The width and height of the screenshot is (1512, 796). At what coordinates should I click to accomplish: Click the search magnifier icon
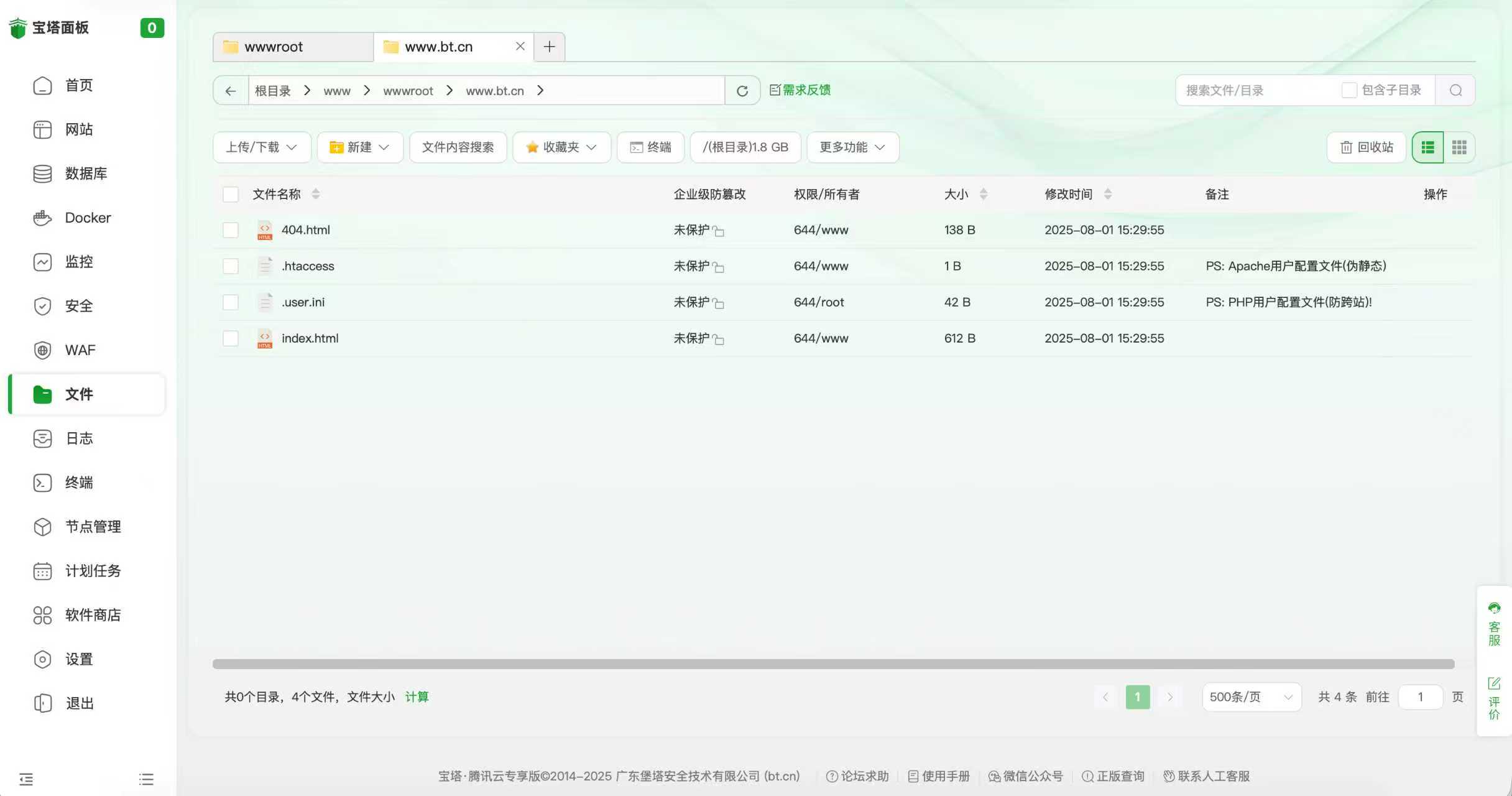pos(1455,91)
